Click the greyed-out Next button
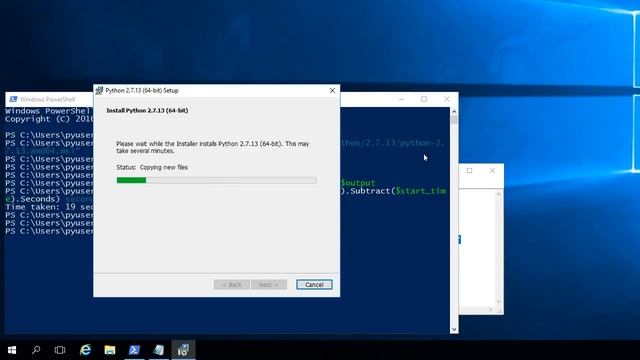Screen dimensions: 640x360 (x=269, y=284)
